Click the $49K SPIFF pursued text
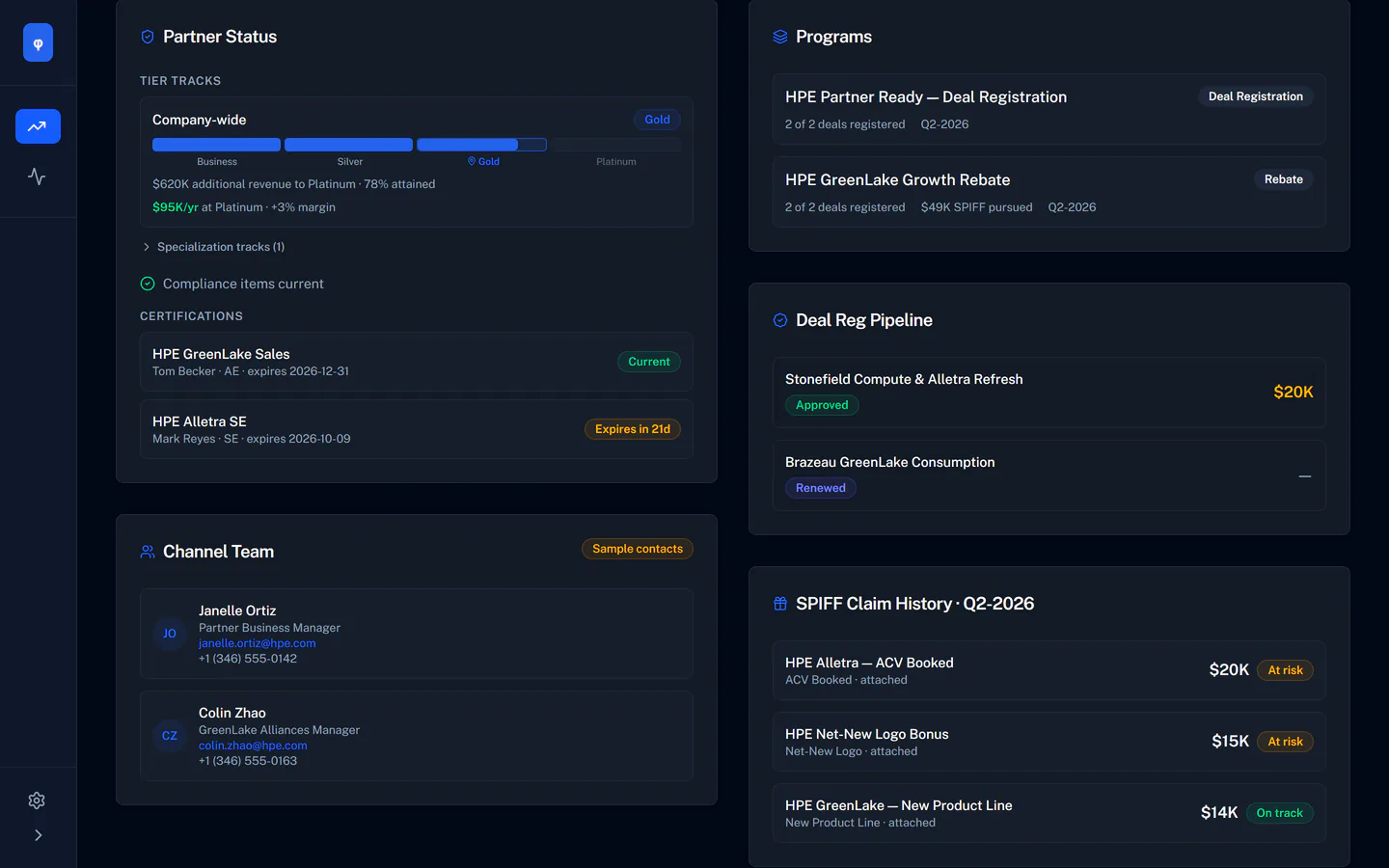This screenshot has width=1389, height=868. click(976, 207)
